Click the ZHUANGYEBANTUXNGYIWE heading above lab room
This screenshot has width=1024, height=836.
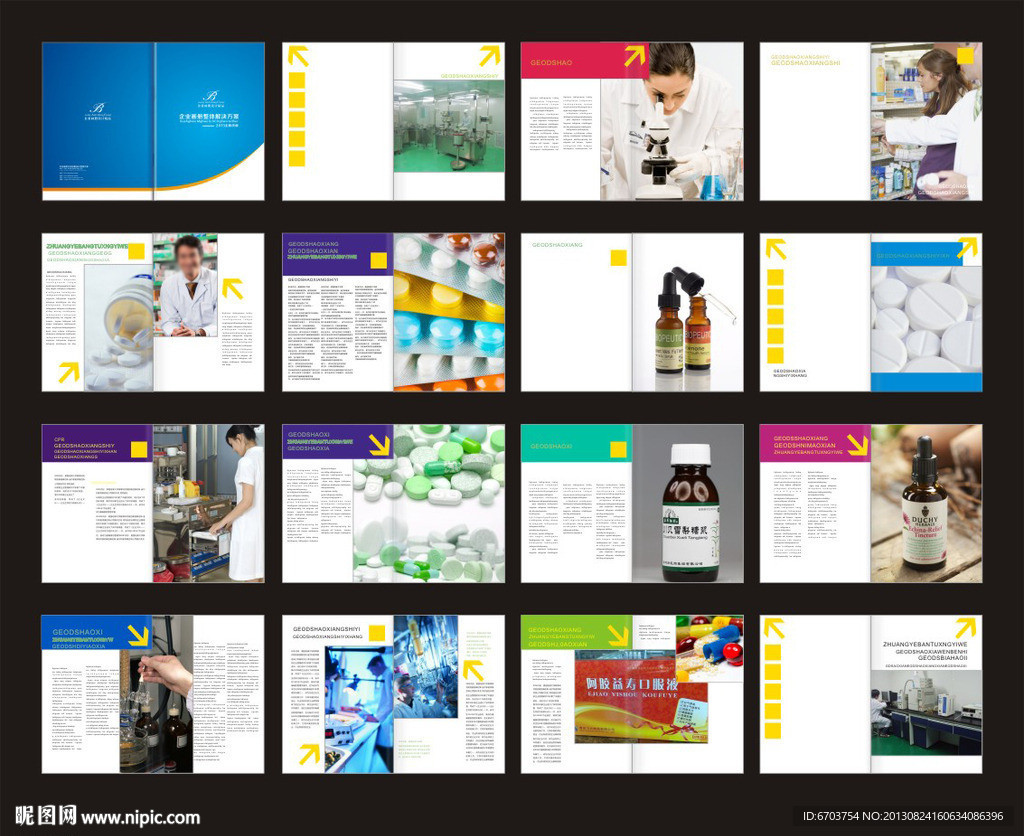point(925,644)
